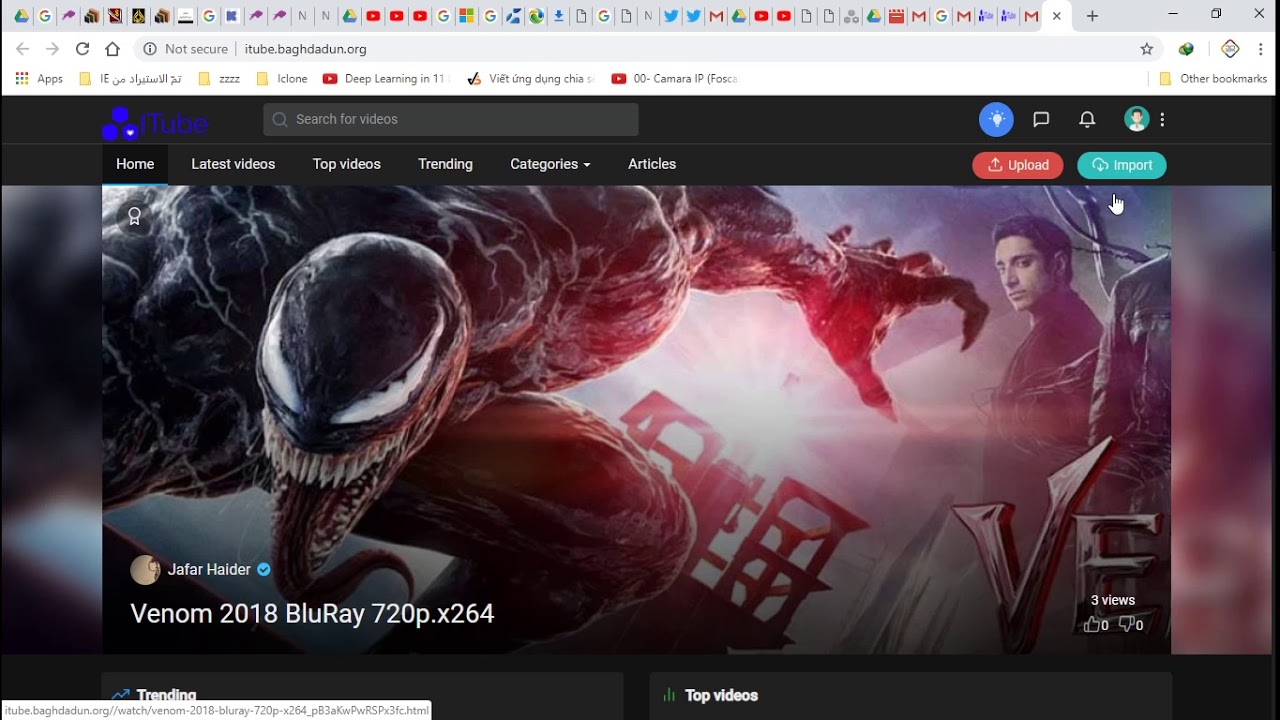
Task: Open the Chrome three-dot menu
Action: 1260,48
